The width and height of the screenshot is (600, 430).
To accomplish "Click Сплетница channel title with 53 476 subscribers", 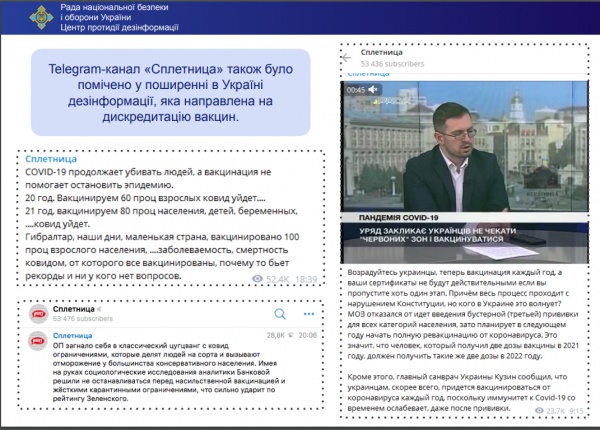I will coord(73,309).
